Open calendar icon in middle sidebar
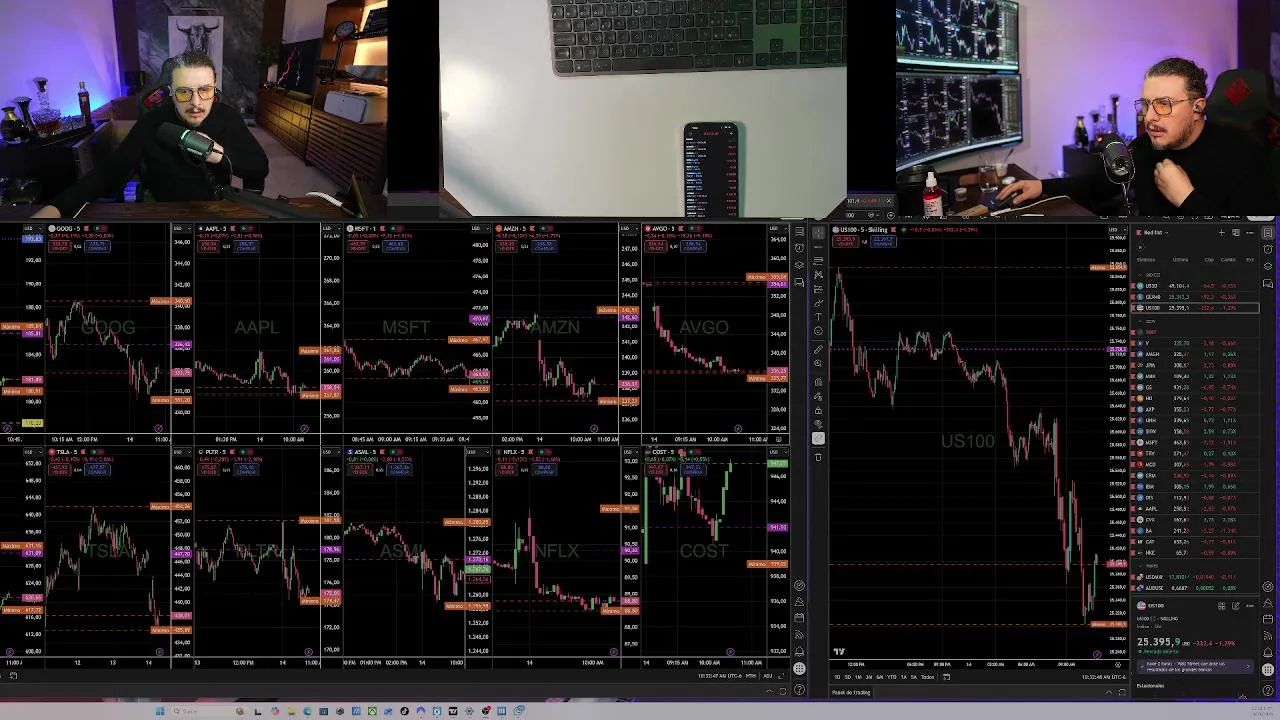The height and width of the screenshot is (720, 1280). pos(799,618)
